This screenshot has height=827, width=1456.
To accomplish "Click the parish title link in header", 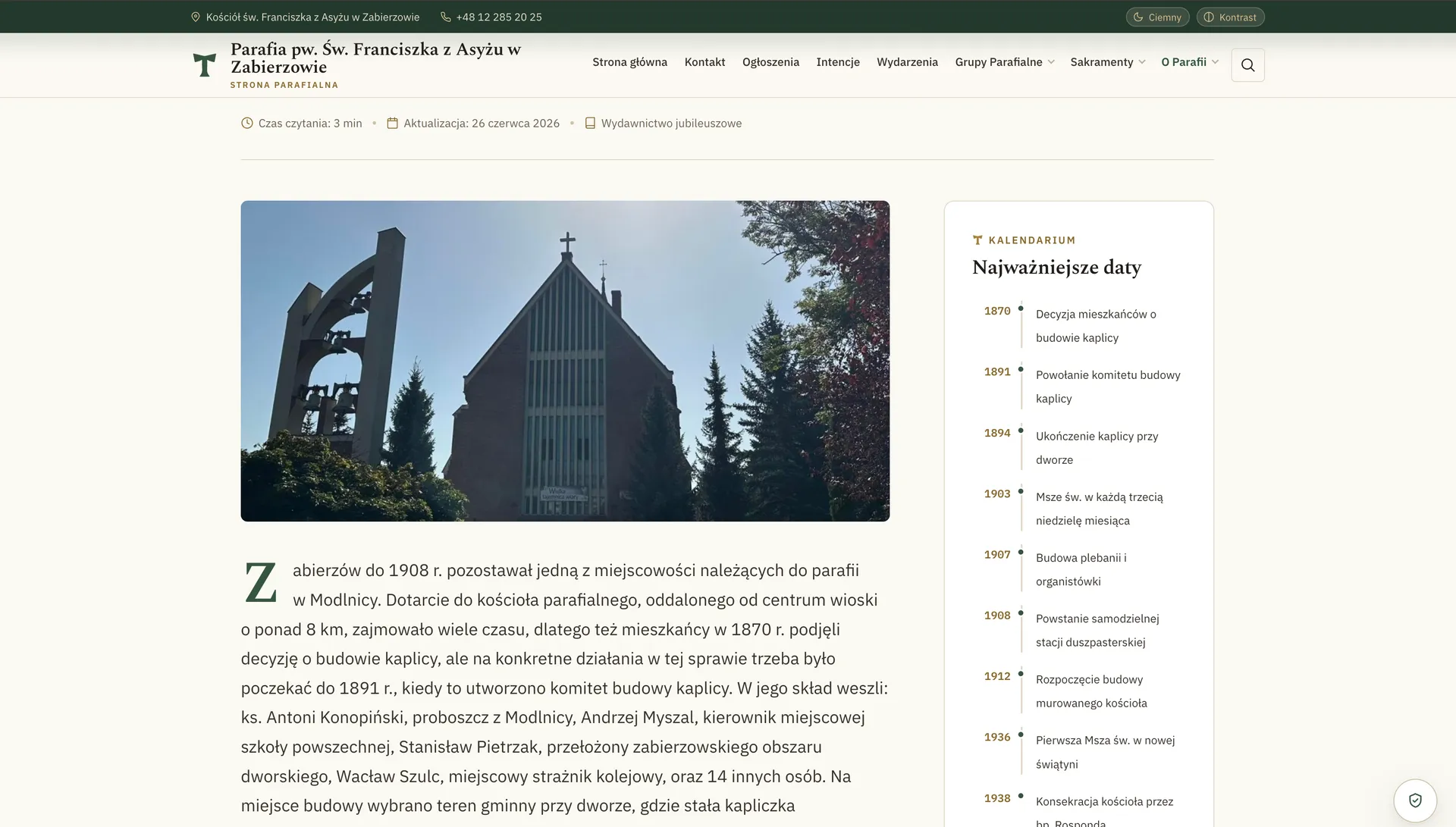I will 375,58.
